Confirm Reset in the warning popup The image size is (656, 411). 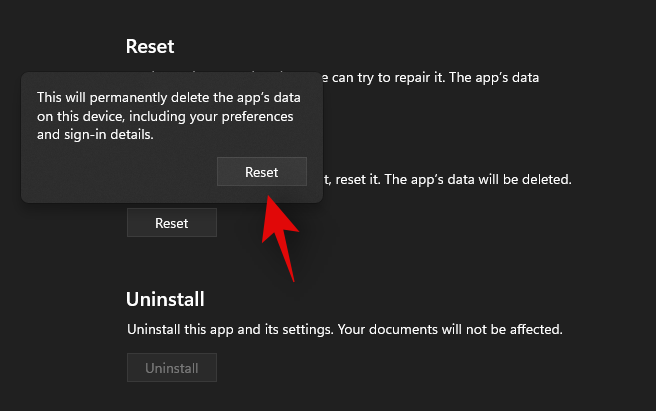[x=262, y=172]
